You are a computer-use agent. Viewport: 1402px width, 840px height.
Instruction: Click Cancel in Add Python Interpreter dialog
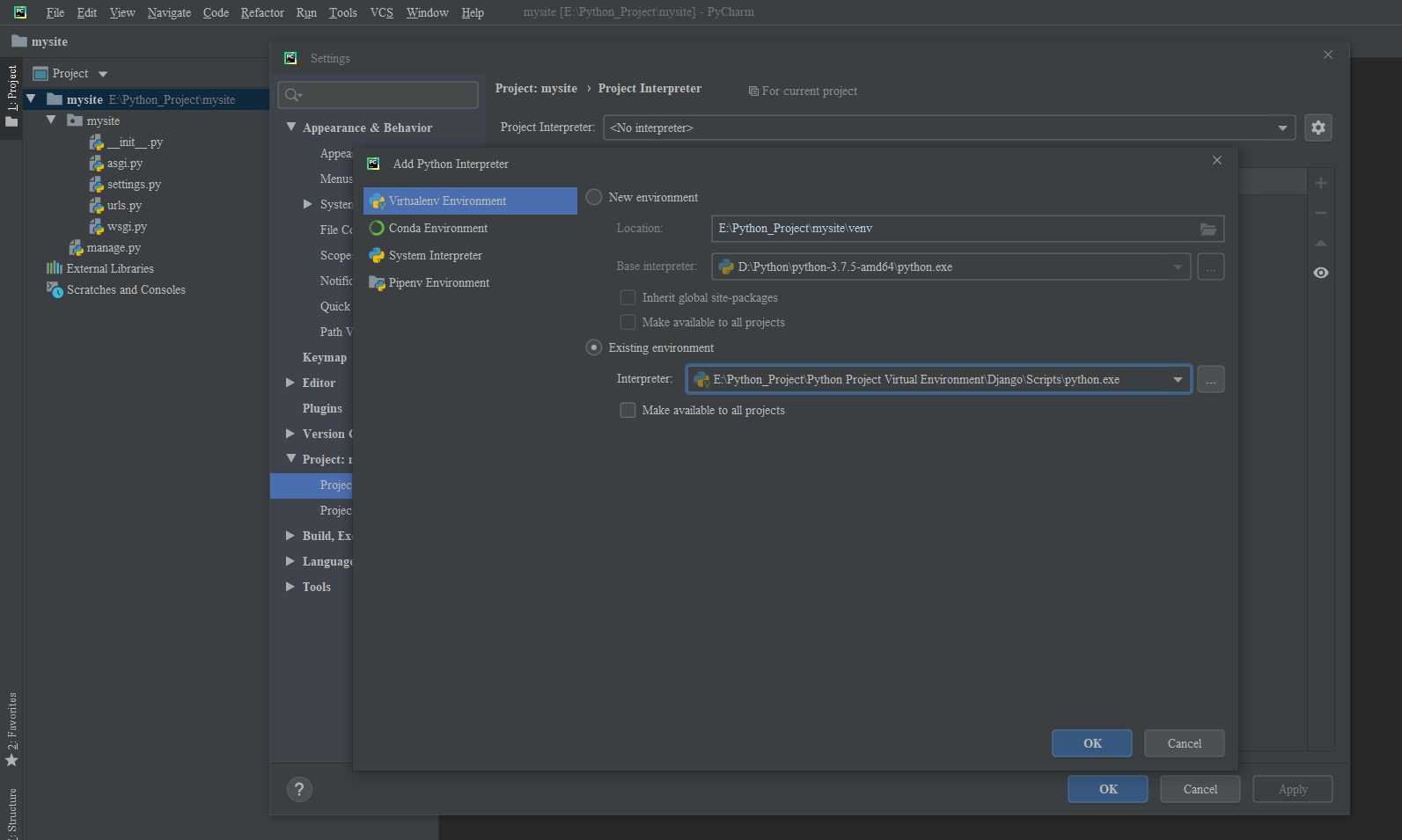click(x=1185, y=743)
